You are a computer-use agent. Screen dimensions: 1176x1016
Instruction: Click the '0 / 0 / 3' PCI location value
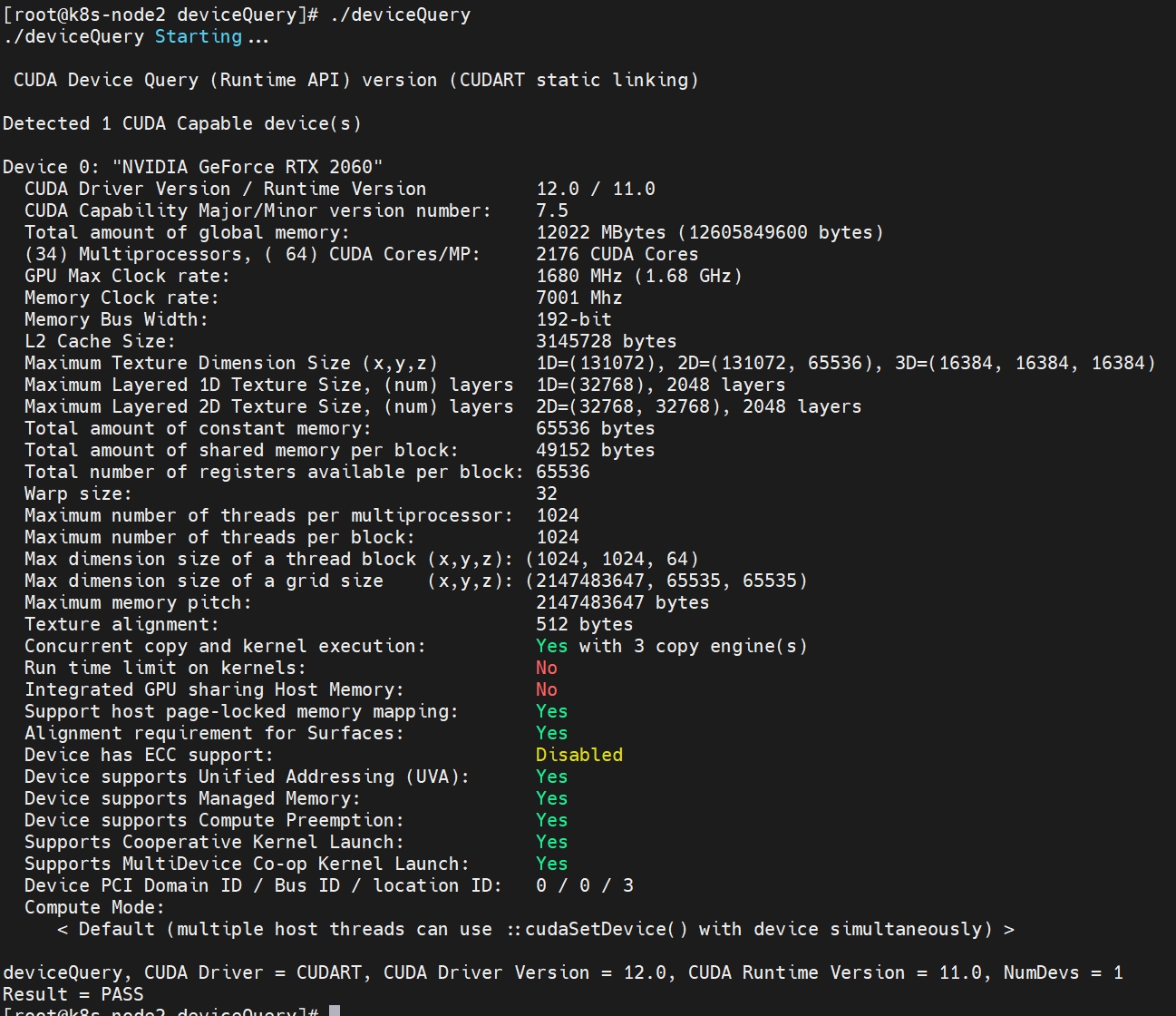click(x=584, y=885)
